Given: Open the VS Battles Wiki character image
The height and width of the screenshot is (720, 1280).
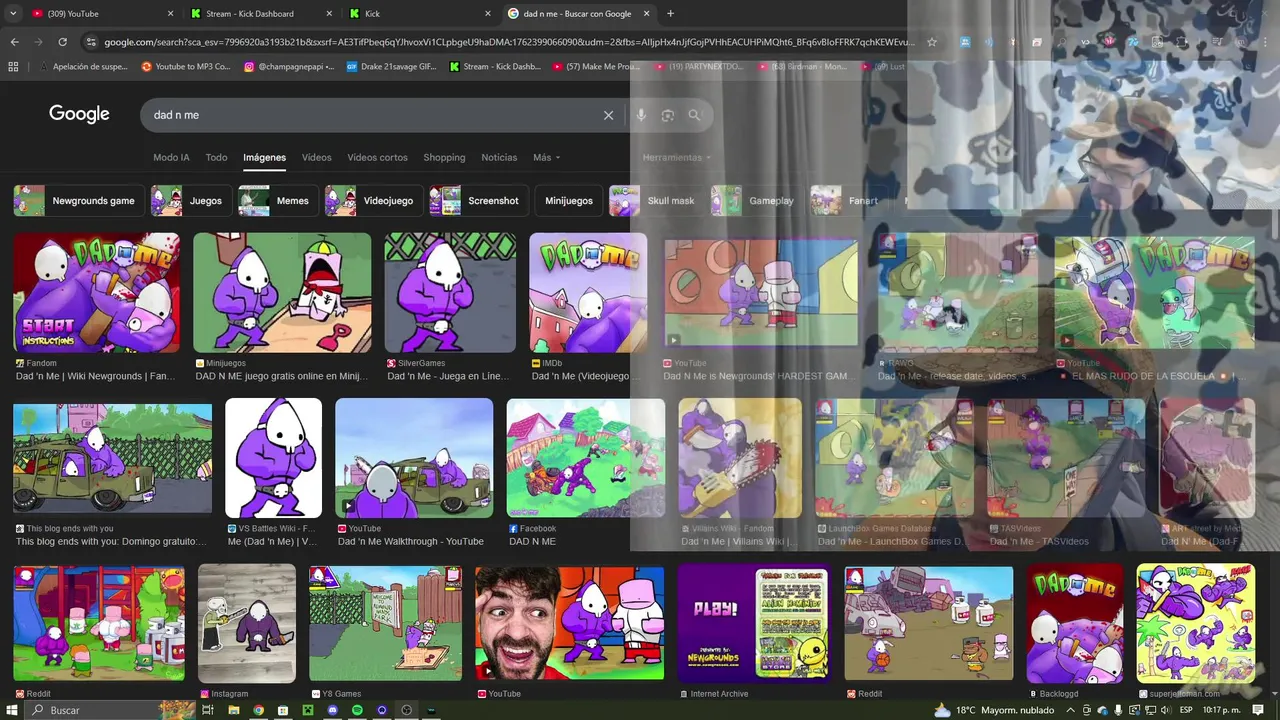Looking at the screenshot, I should [274, 458].
